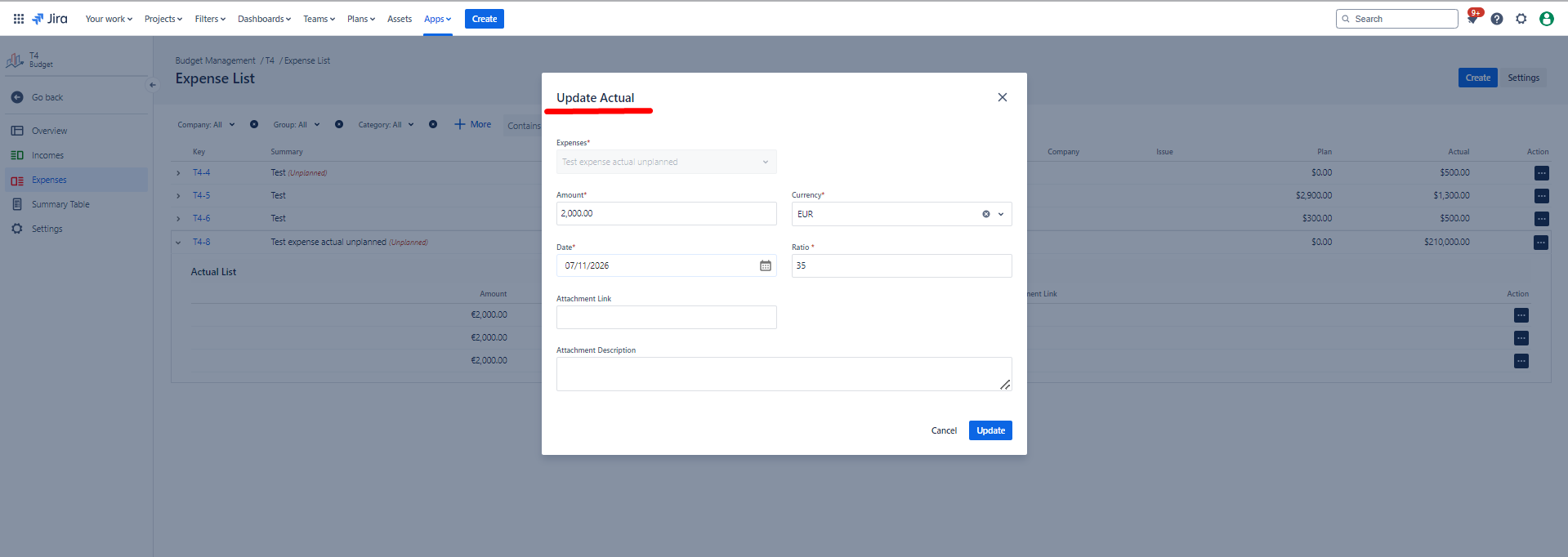This screenshot has height=557, width=1568.
Task: Click the T4 Budget project icon
Action: tap(15, 60)
